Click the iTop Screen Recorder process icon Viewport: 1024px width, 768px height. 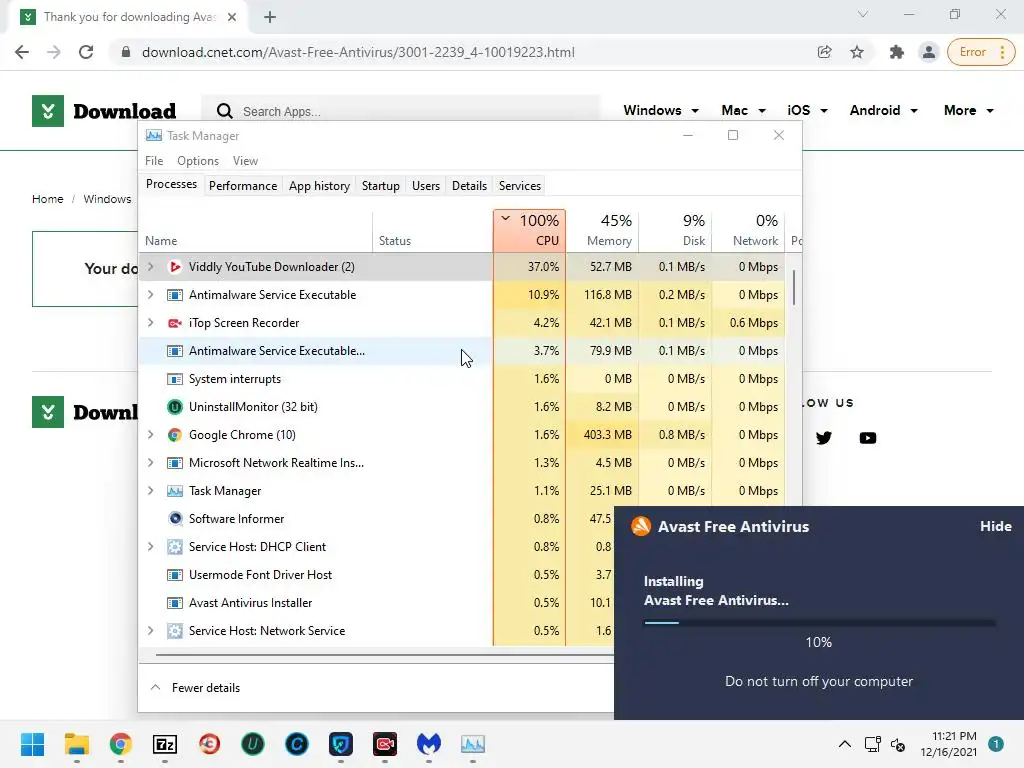174,323
